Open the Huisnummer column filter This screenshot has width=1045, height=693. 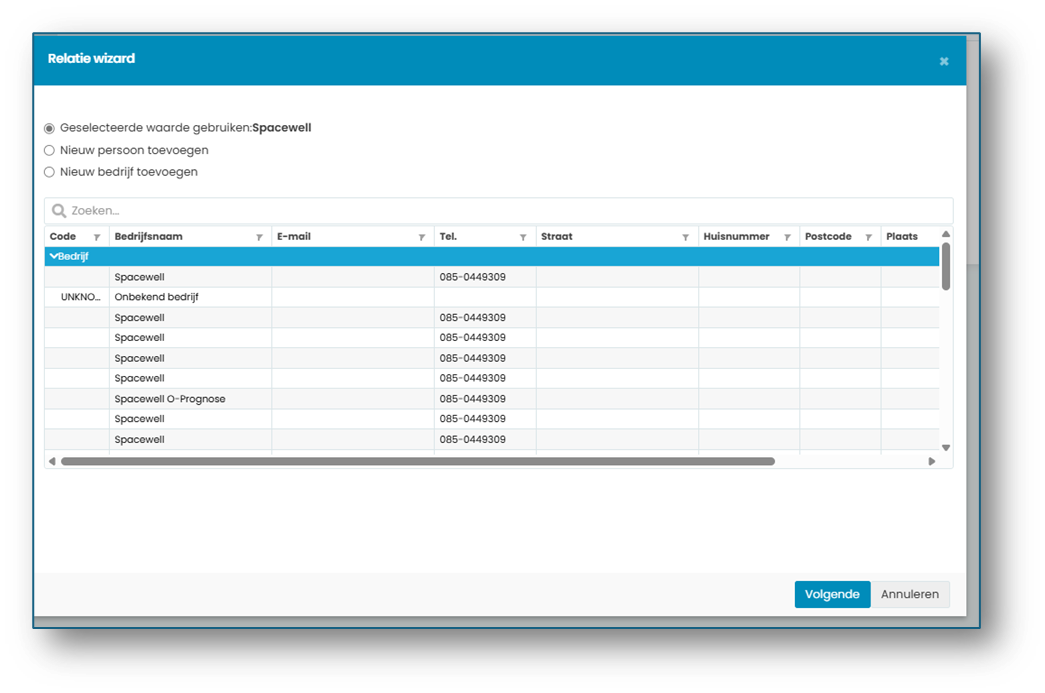787,237
